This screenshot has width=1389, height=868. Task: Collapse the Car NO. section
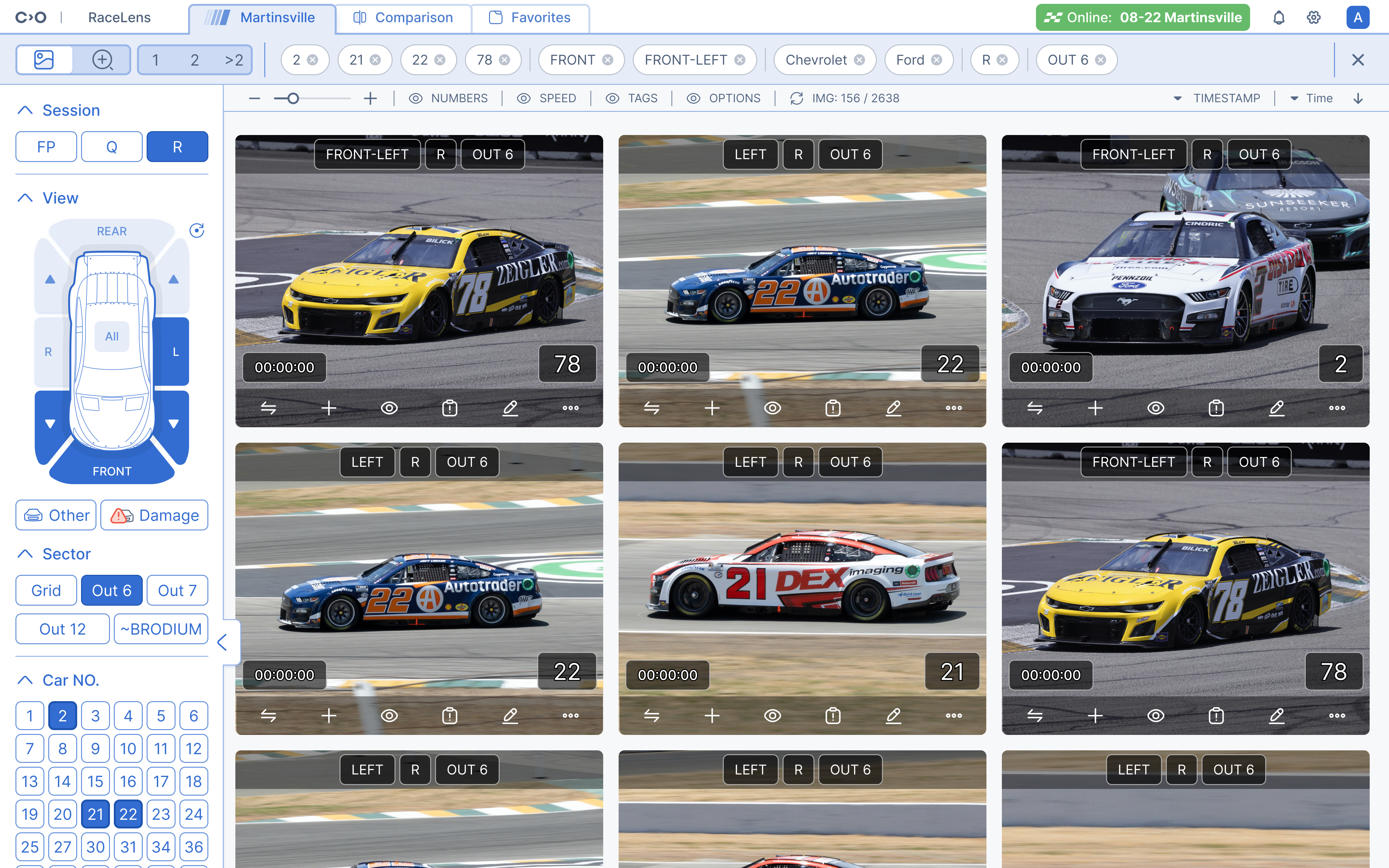(x=25, y=680)
